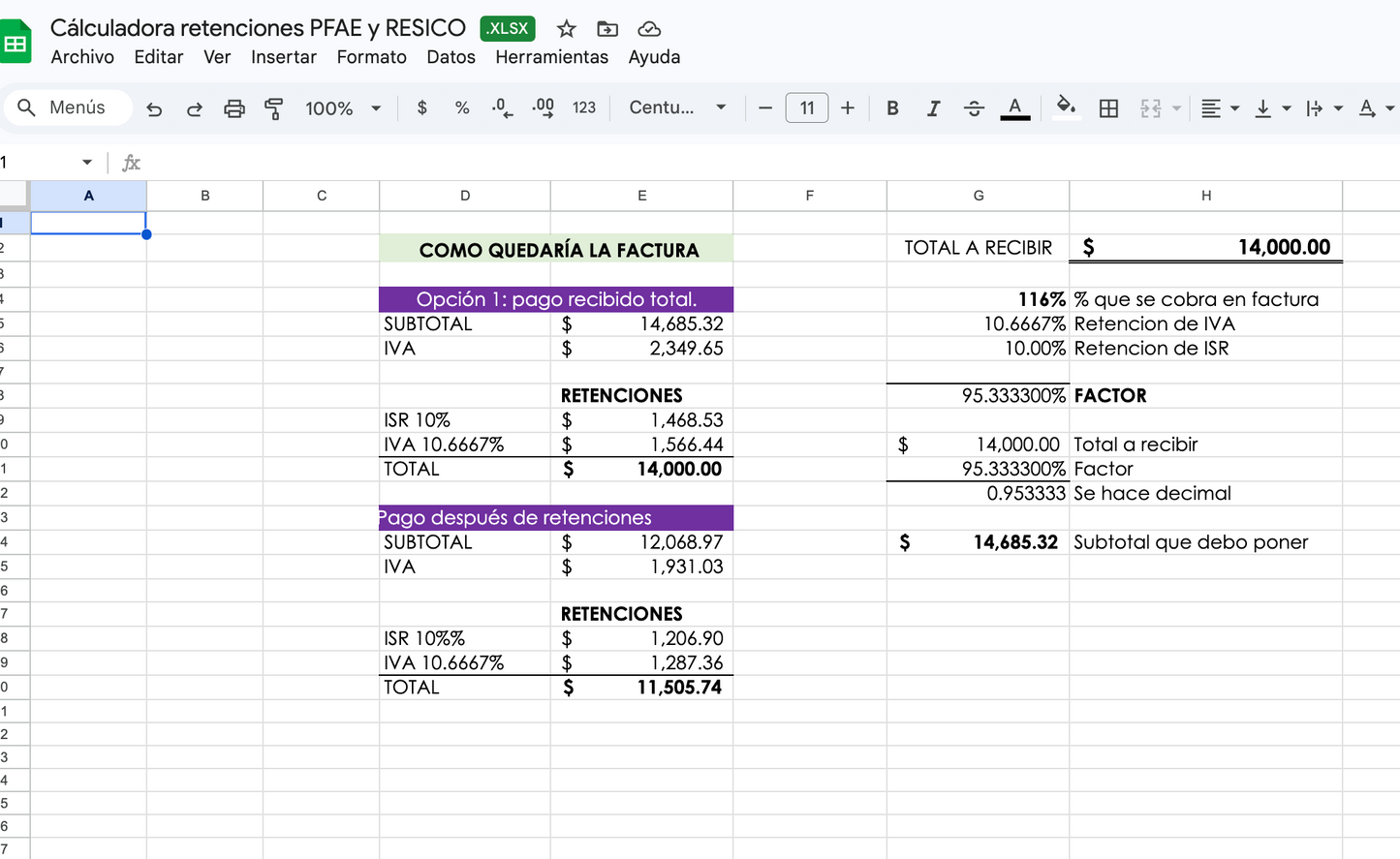
Task: Open the Editar menu
Action: [159, 57]
